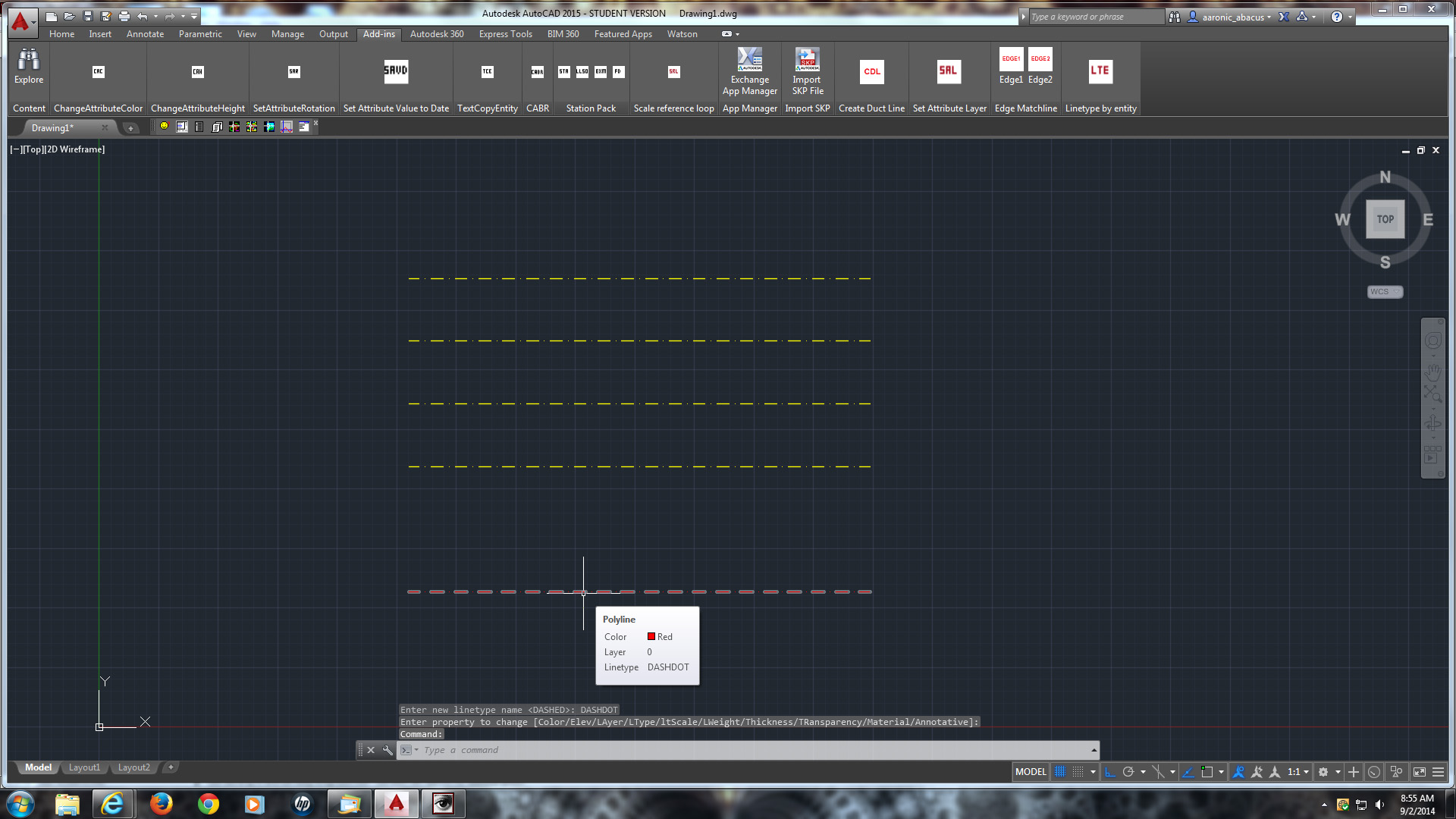Screen dimensions: 1456x819
Task: Open the Layout1 tab
Action: coord(84,767)
